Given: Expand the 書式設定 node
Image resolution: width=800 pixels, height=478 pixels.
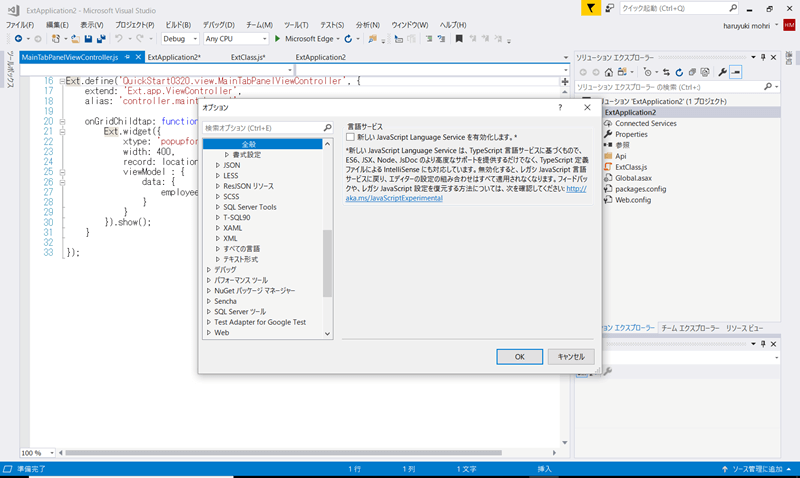Looking at the screenshot, I should (x=227, y=155).
